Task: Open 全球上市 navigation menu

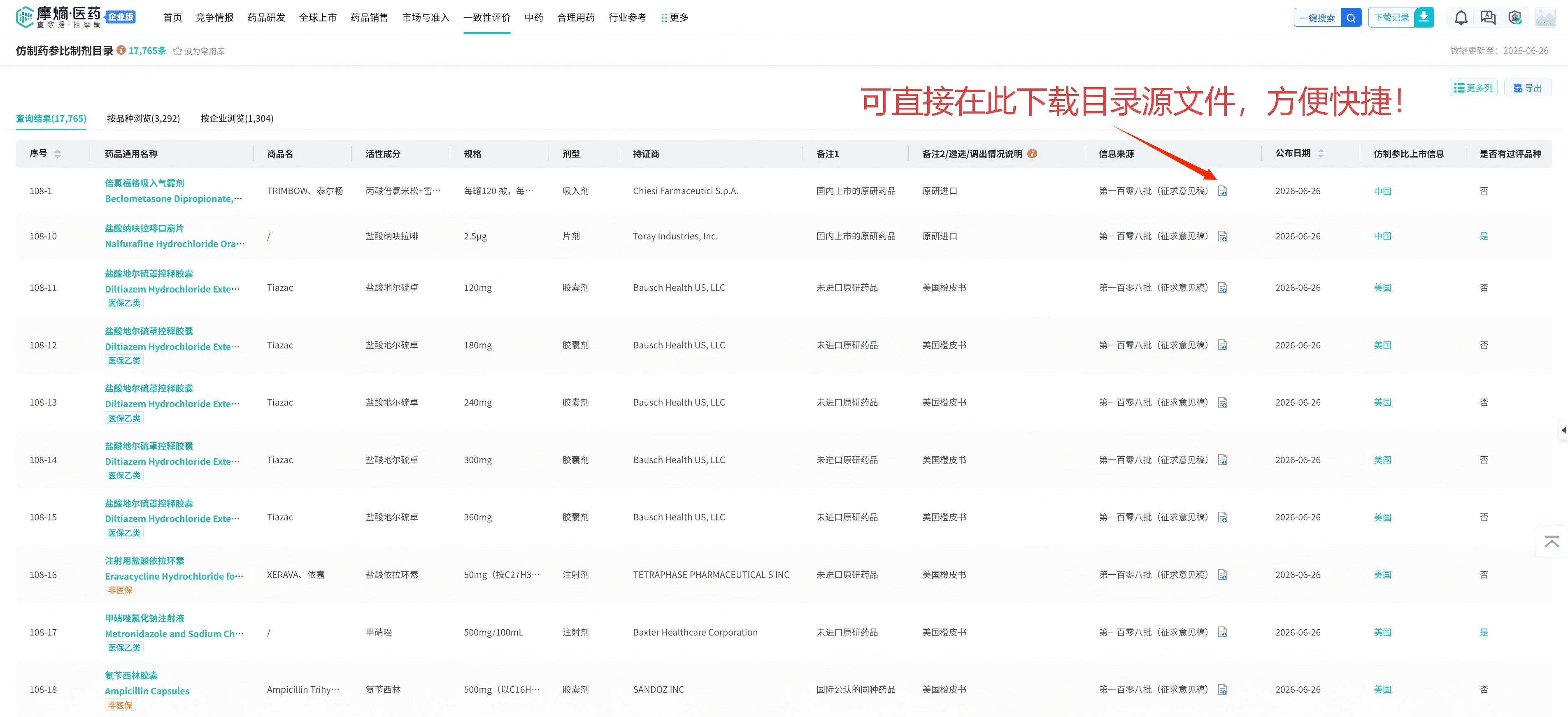Action: (x=318, y=18)
